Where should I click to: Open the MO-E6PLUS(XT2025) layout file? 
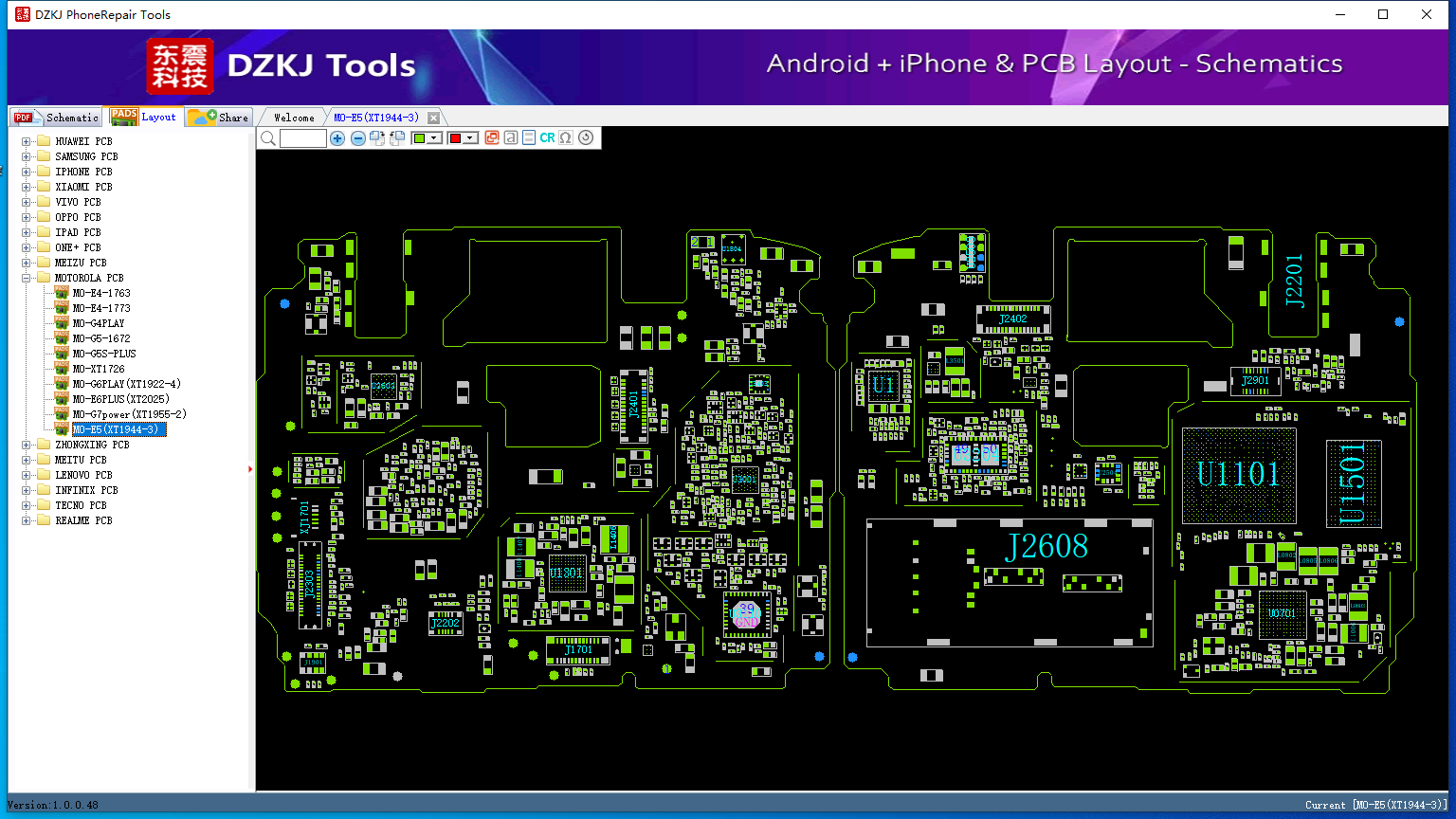point(120,399)
